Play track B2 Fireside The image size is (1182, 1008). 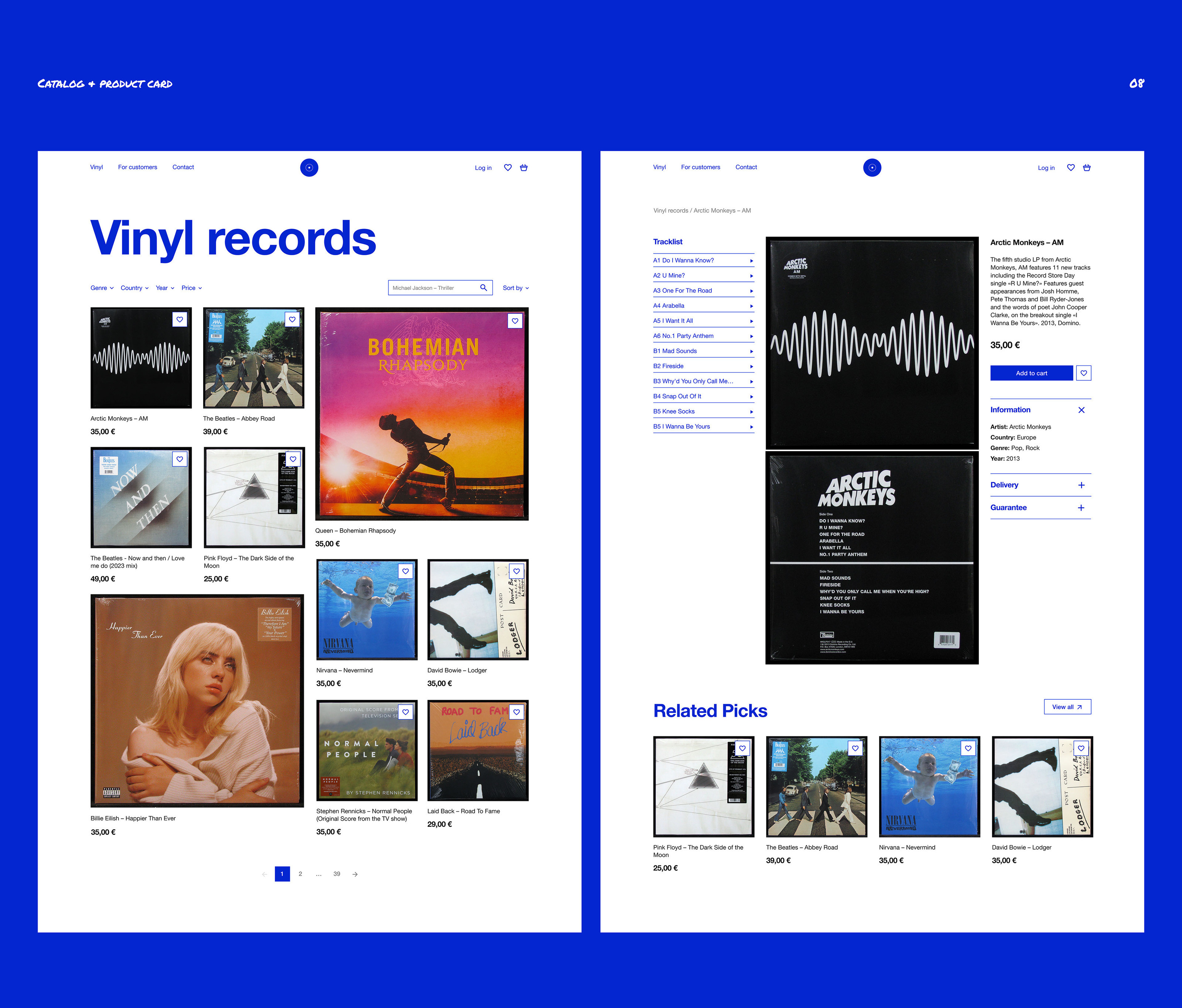[751, 367]
